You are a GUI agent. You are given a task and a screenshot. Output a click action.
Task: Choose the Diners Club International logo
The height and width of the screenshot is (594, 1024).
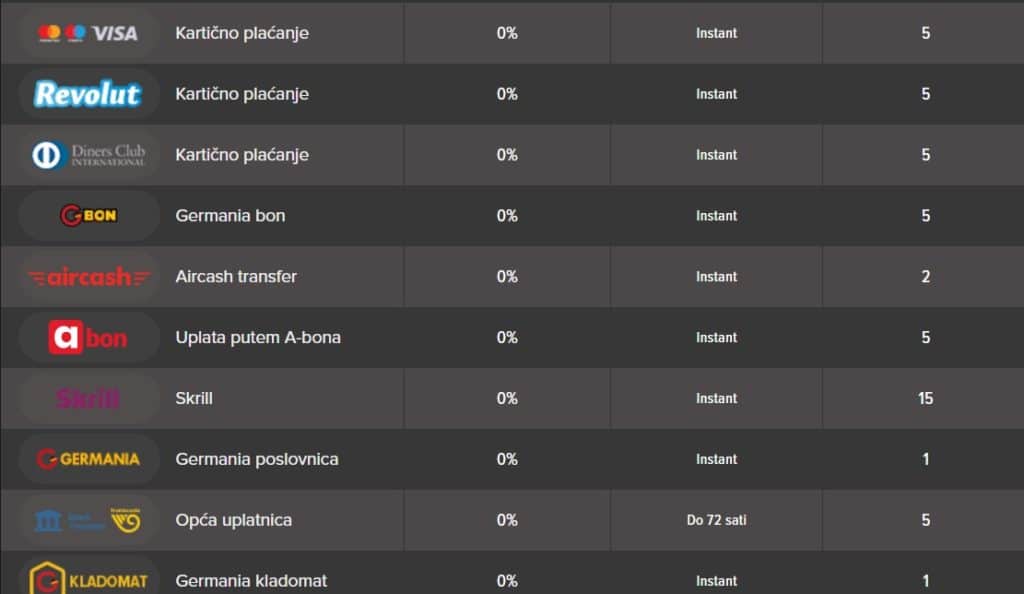[x=88, y=155]
